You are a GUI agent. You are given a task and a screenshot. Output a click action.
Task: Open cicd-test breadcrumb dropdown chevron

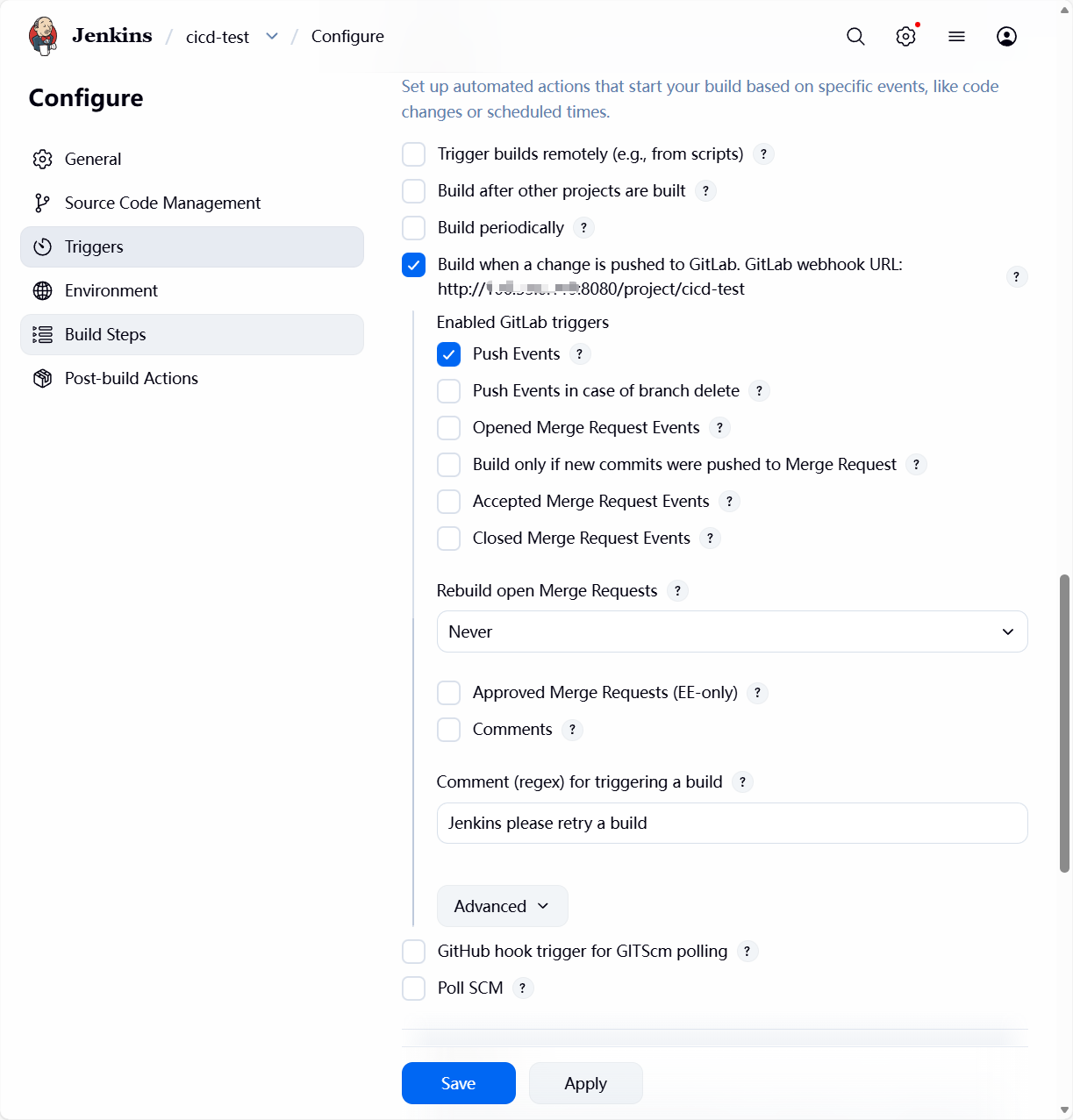point(272,36)
